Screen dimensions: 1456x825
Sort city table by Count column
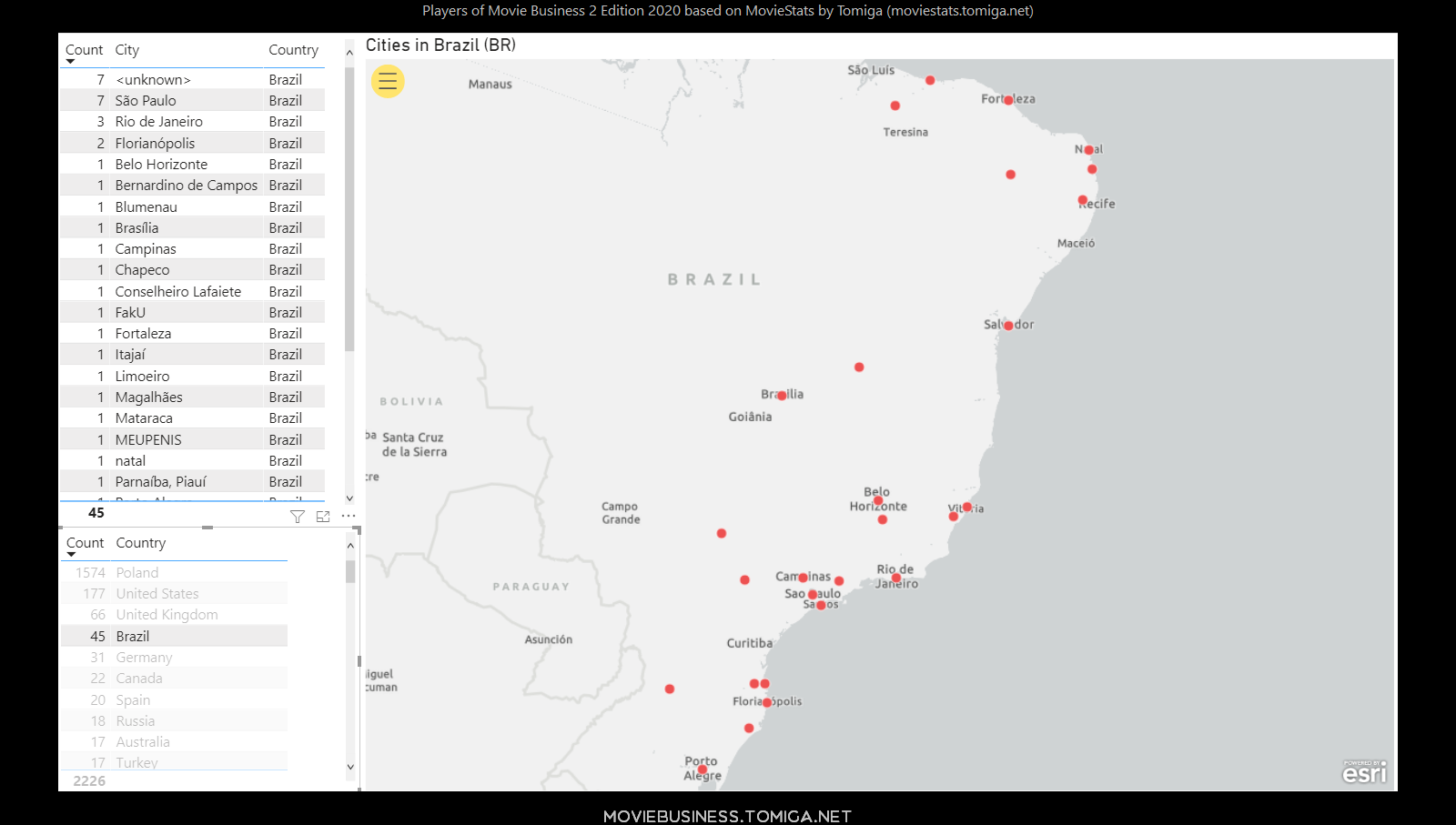point(84,50)
